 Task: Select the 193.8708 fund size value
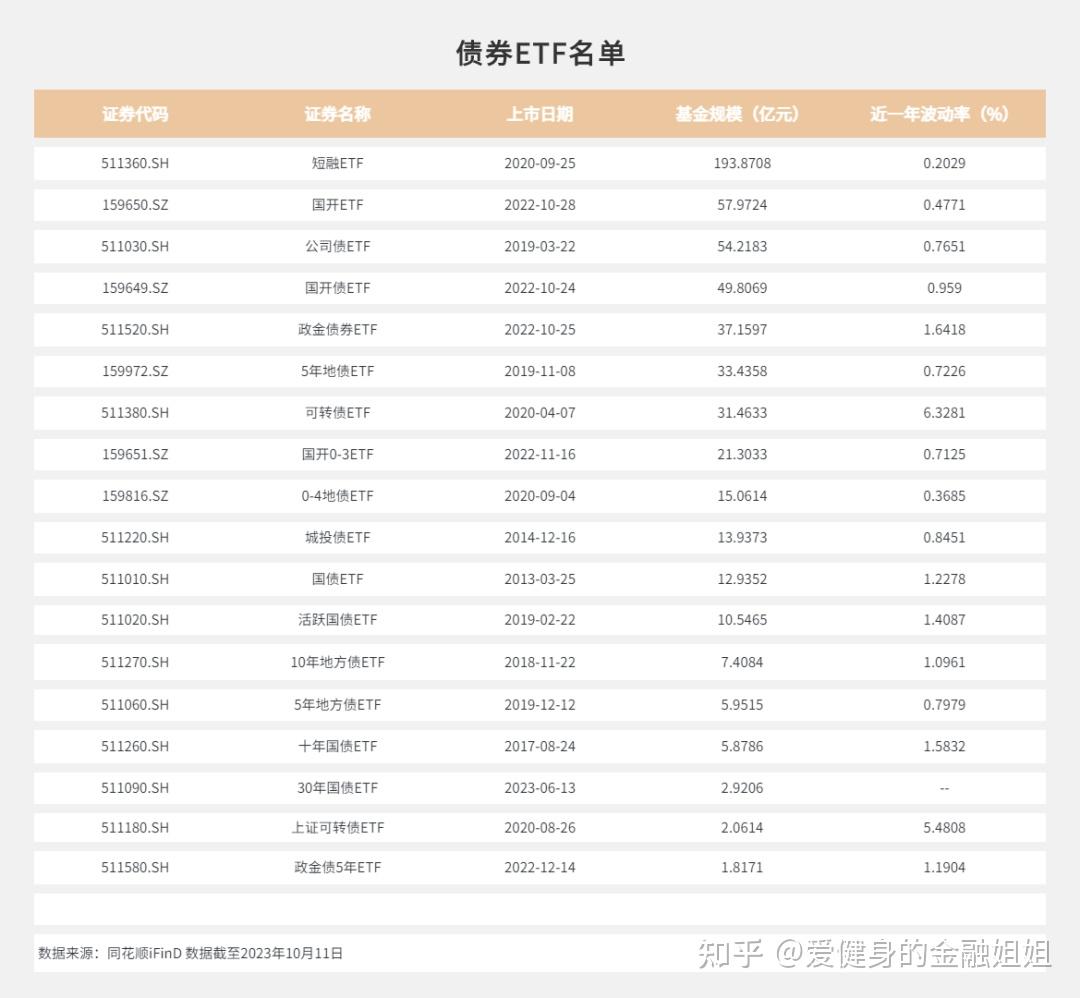point(742,163)
